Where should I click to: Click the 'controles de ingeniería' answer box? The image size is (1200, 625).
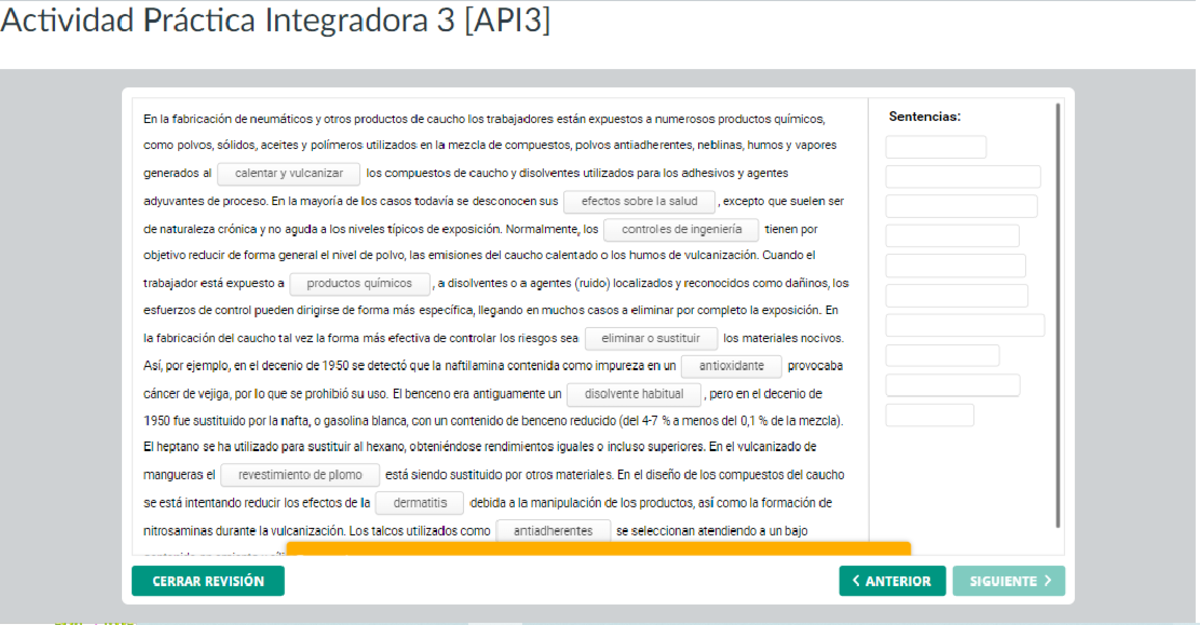(680, 229)
